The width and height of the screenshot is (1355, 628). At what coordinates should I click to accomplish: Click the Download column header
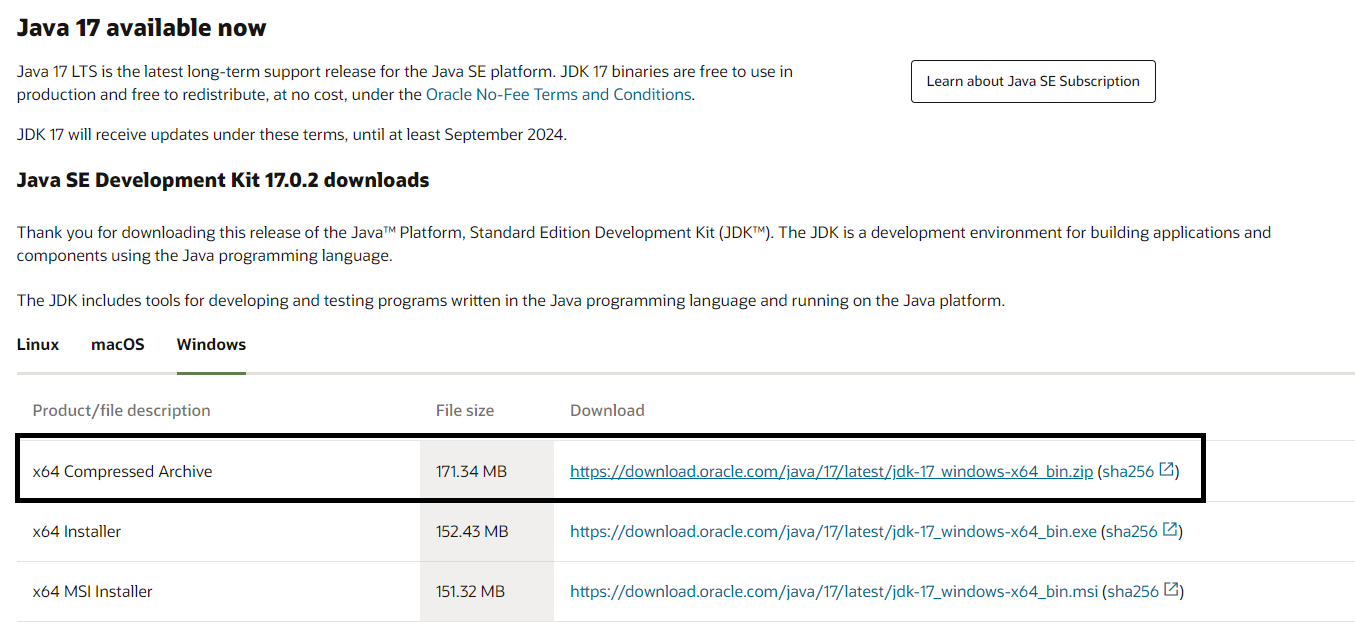click(607, 410)
